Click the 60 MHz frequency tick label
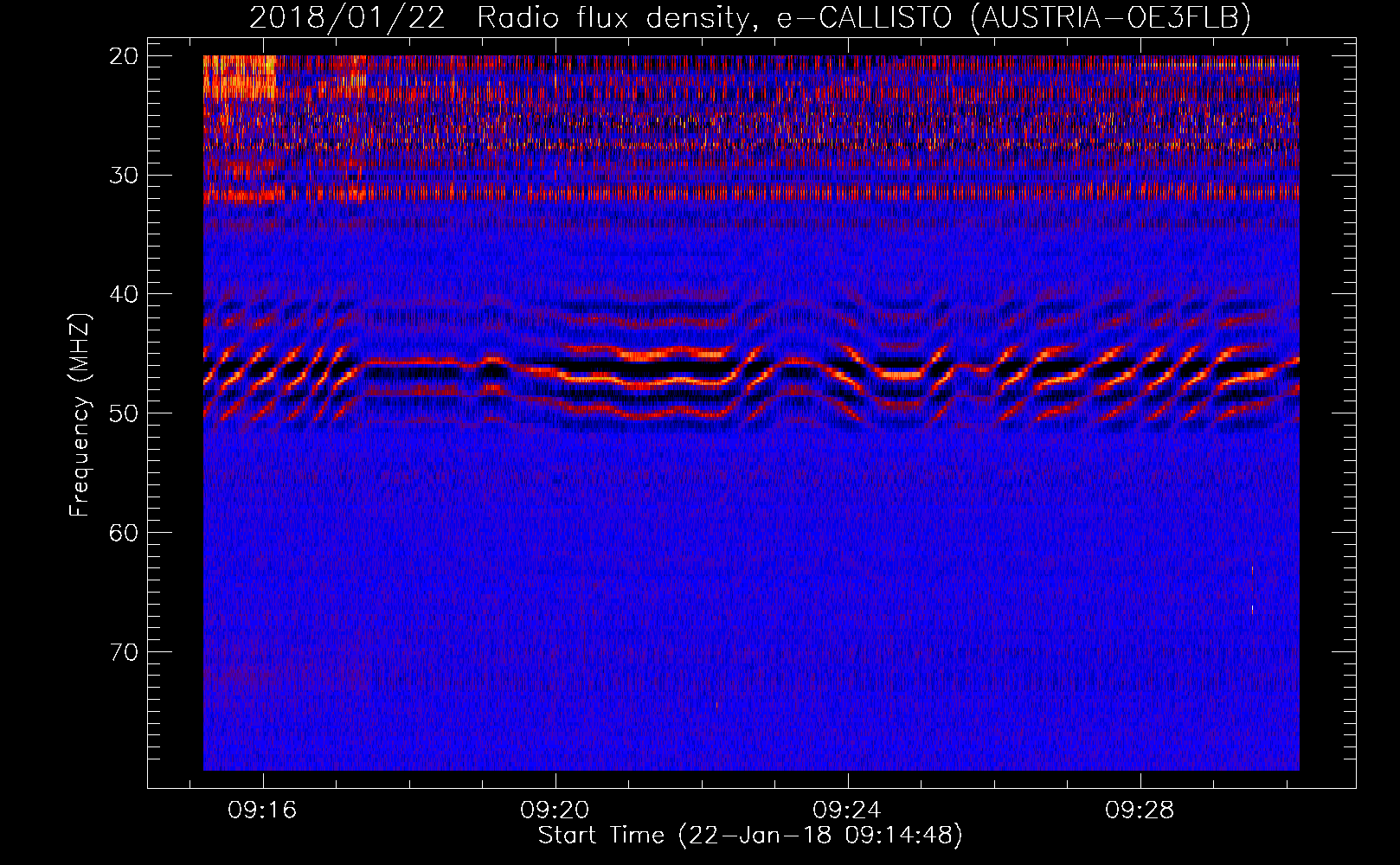Screen dimensions: 1400x865 point(125,532)
